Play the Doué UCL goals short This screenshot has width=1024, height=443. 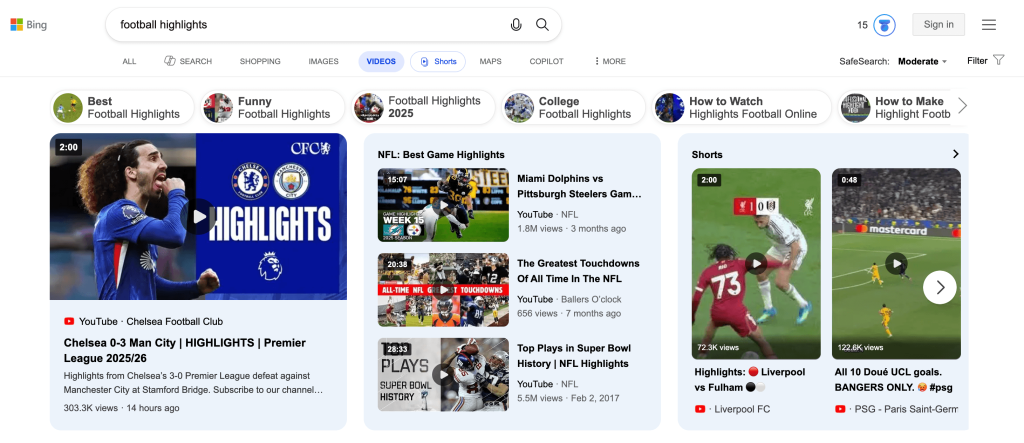(896, 263)
